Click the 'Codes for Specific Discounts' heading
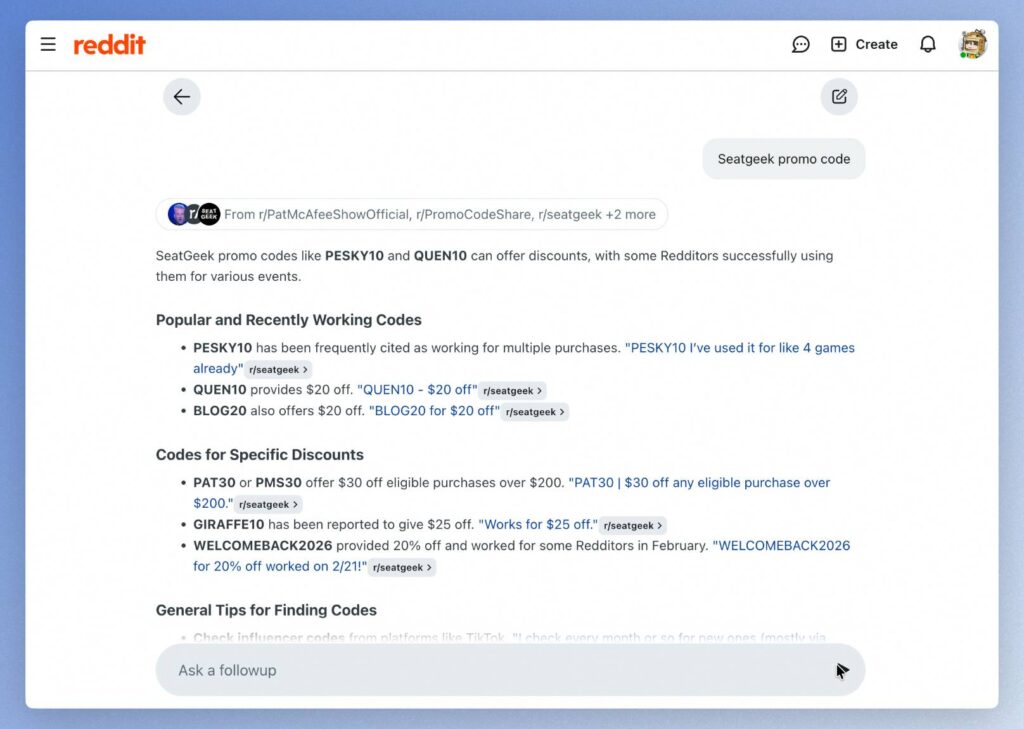This screenshot has height=729, width=1024. point(259,455)
